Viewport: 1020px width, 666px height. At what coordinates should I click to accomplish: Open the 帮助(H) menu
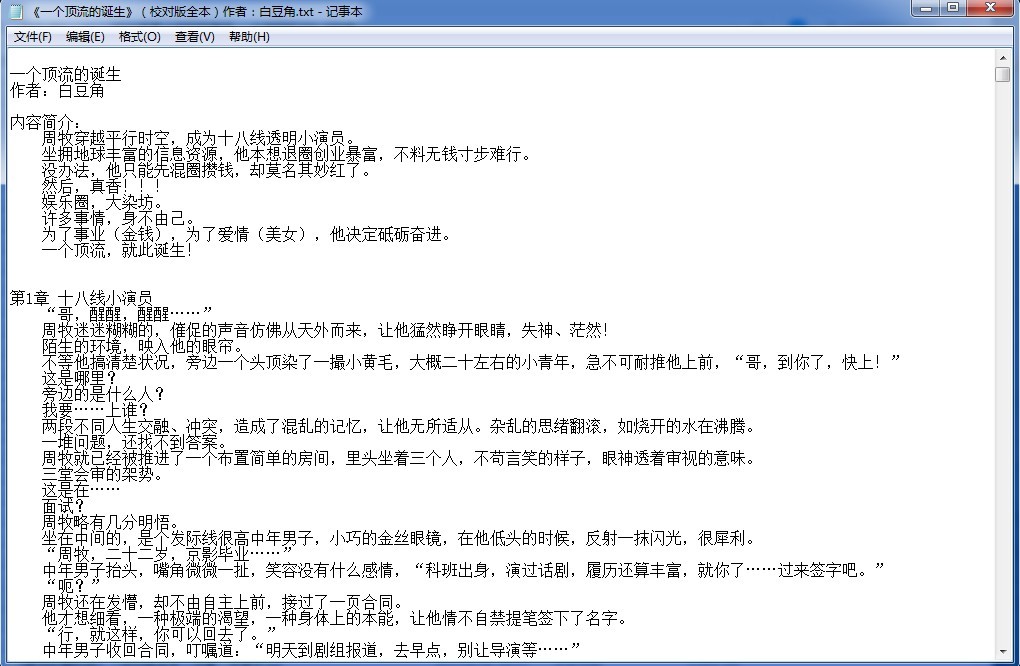tap(249, 37)
